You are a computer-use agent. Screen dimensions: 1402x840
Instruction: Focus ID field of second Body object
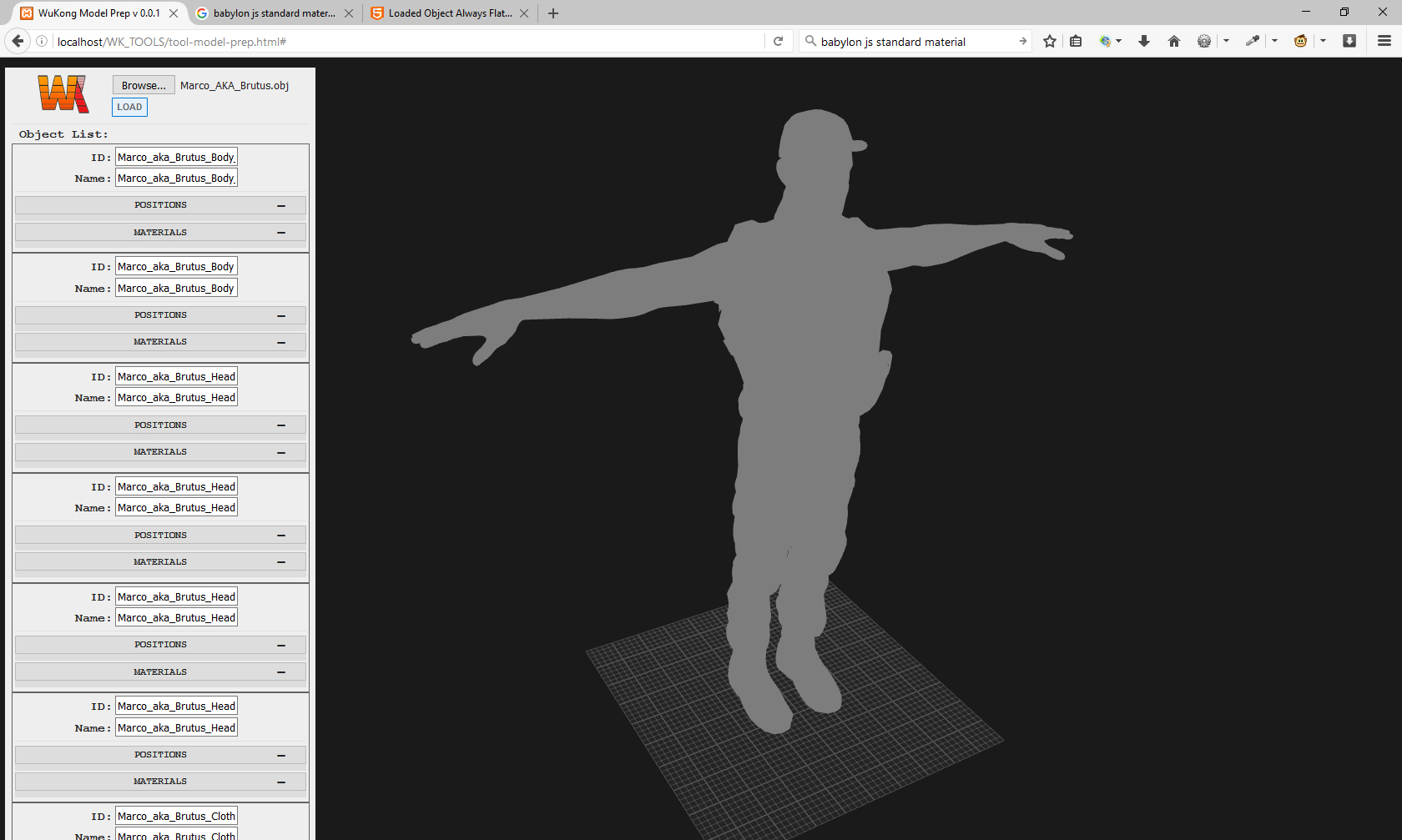(176, 266)
